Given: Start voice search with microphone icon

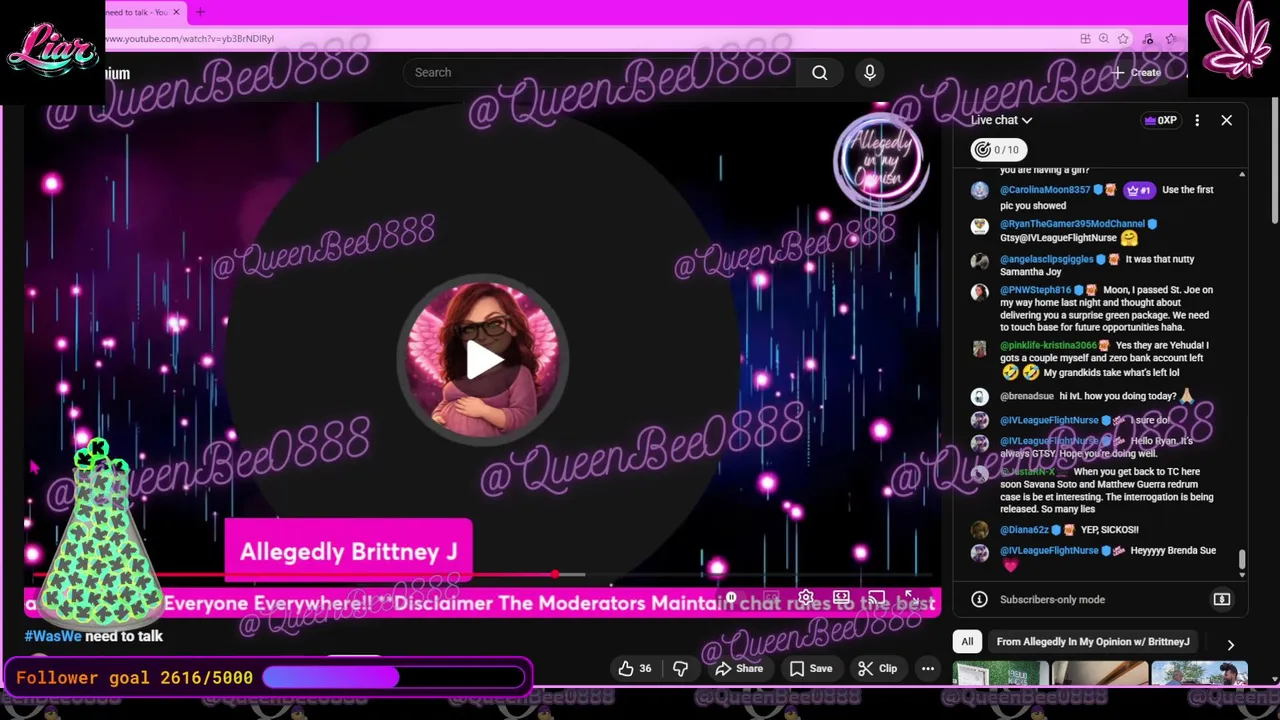Looking at the screenshot, I should [x=869, y=72].
